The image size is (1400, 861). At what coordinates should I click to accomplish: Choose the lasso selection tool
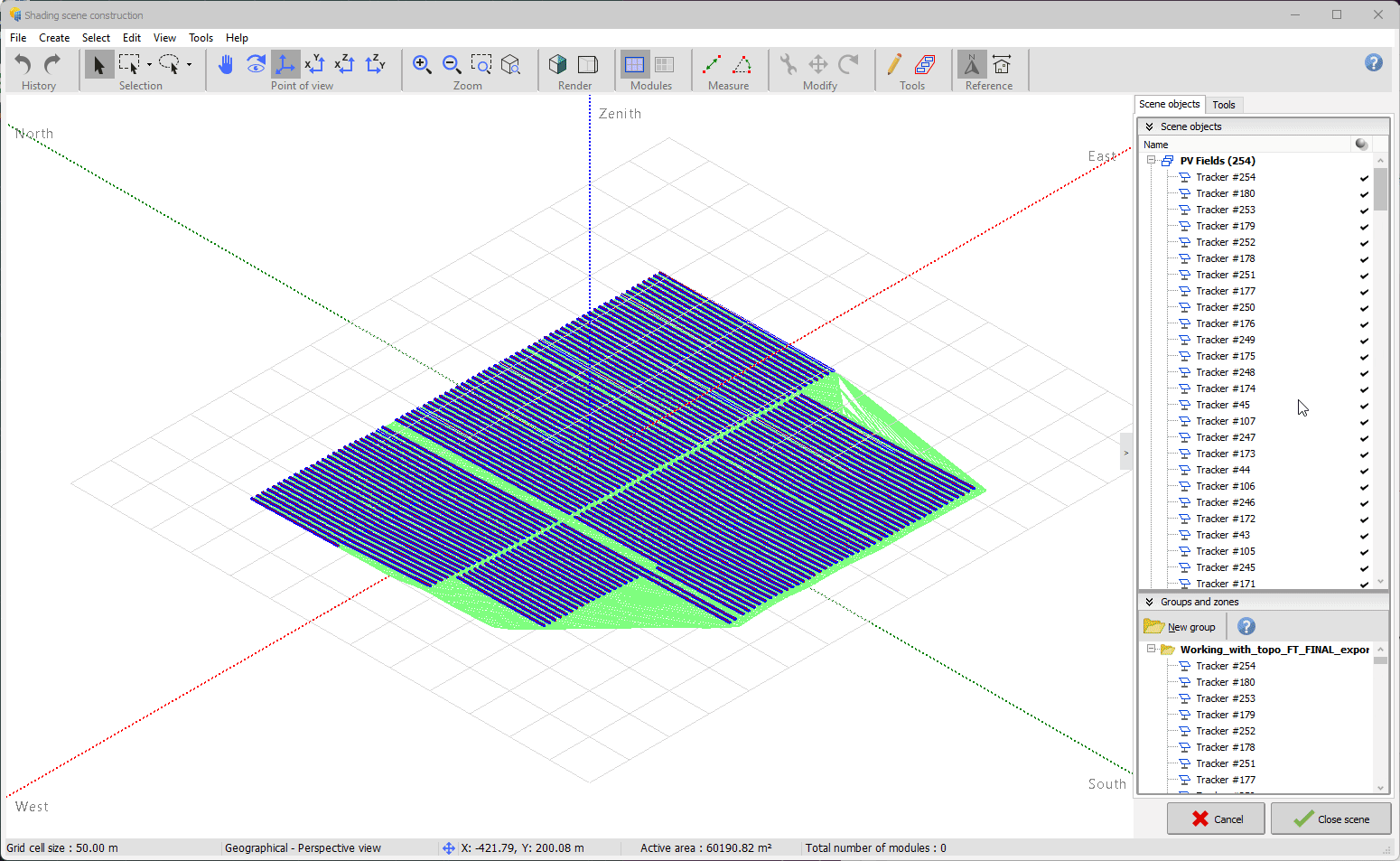[170, 64]
